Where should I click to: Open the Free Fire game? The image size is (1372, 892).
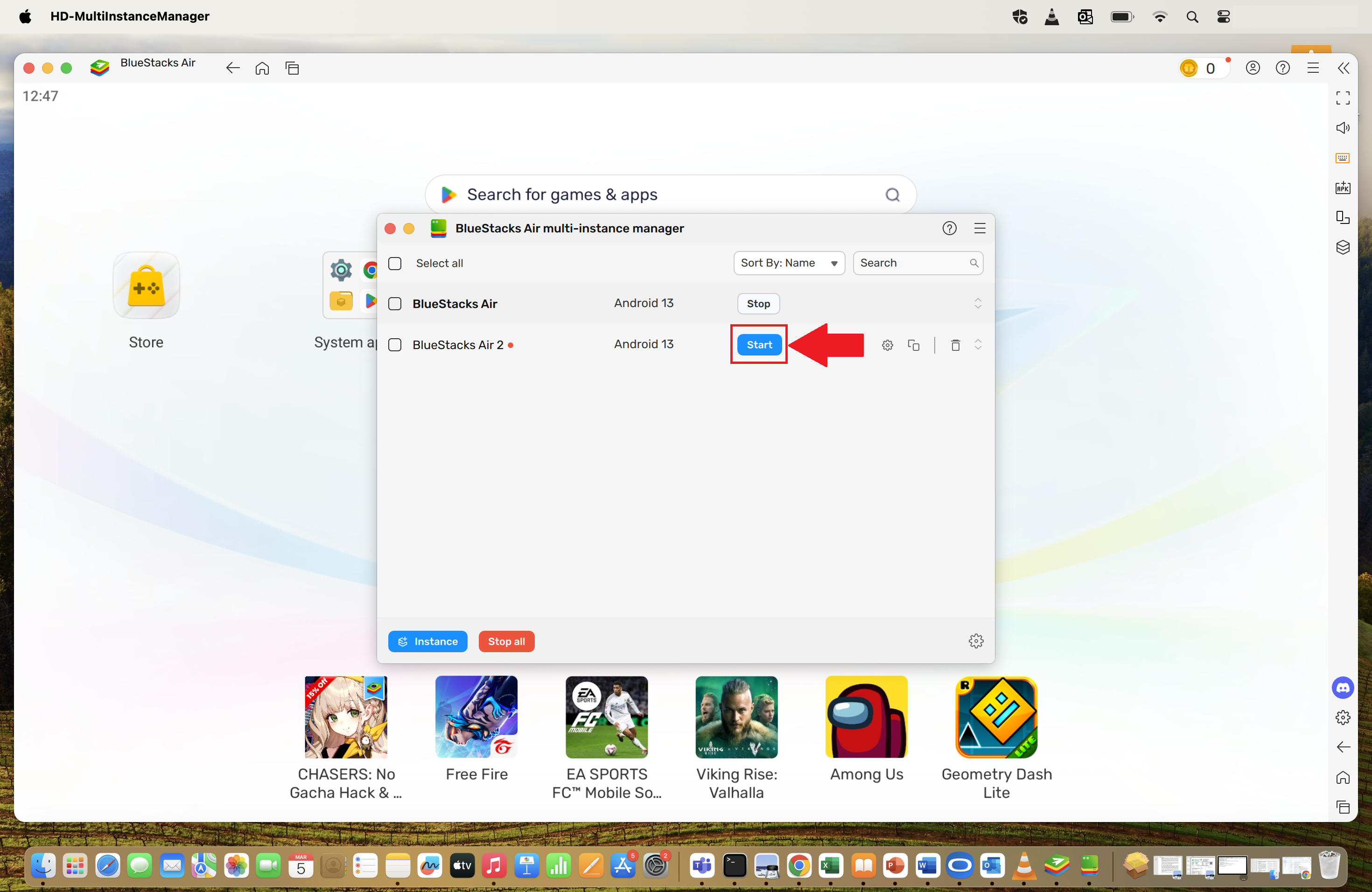[476, 718]
